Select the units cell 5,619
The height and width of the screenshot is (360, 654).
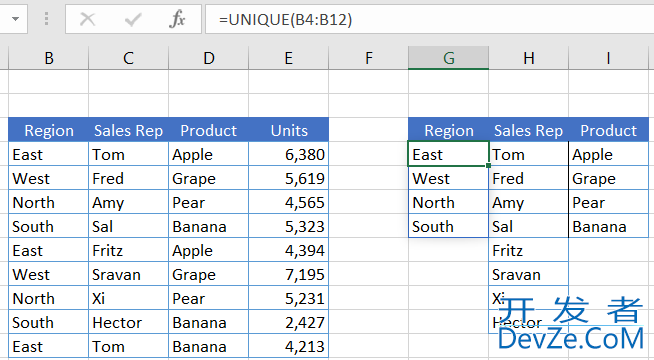(x=289, y=179)
